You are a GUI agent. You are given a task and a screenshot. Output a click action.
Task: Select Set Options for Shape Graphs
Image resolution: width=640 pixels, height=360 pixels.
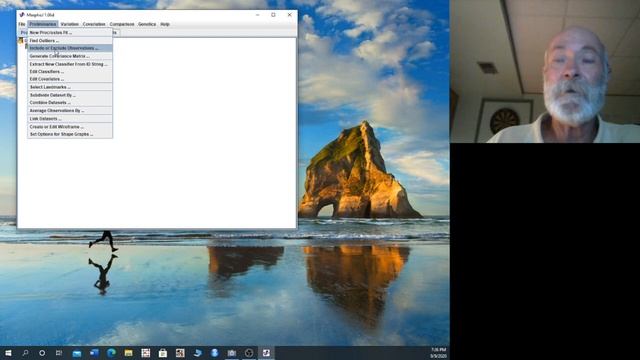coord(70,134)
